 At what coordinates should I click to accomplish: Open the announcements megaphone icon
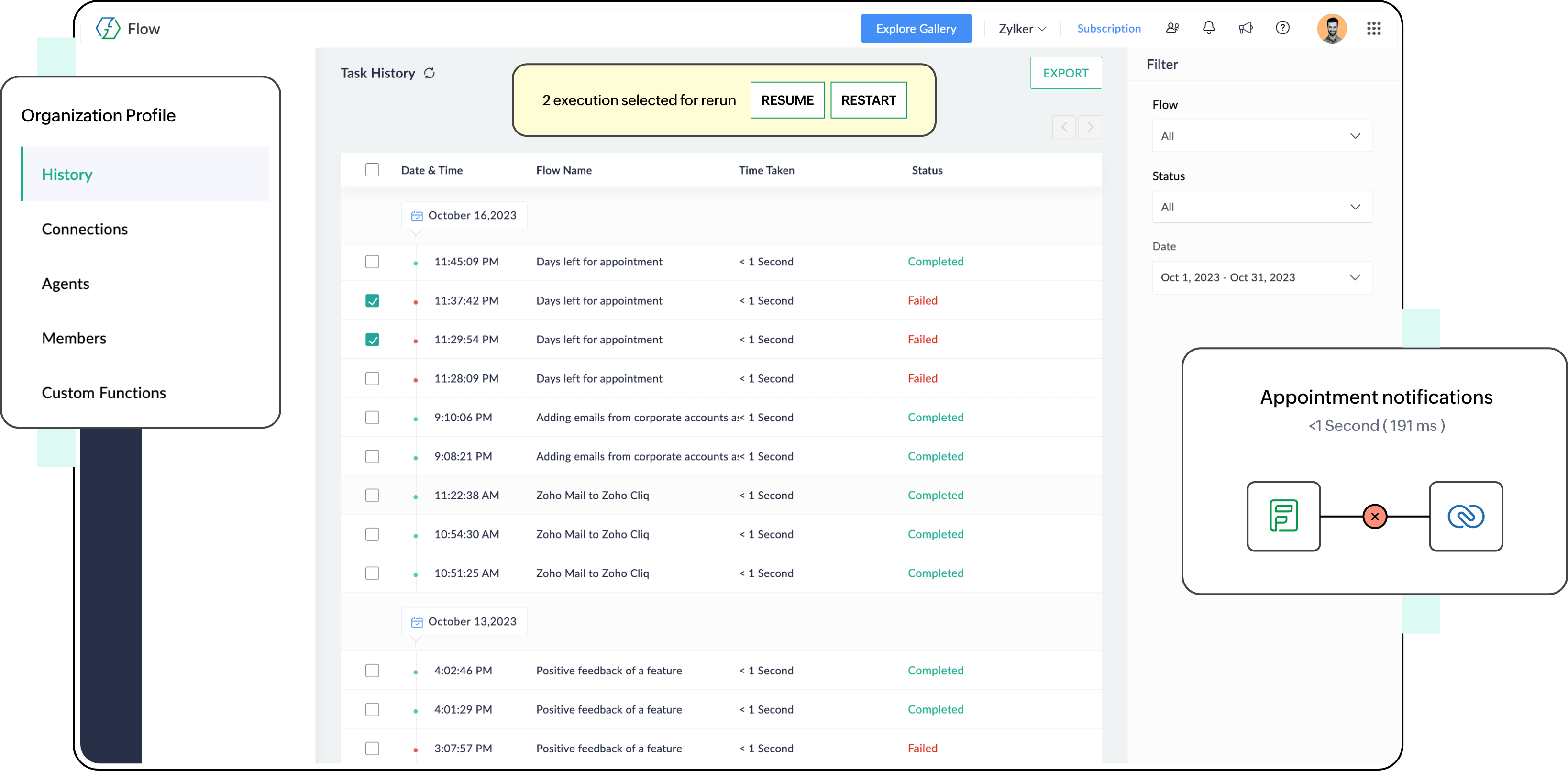point(1246,28)
